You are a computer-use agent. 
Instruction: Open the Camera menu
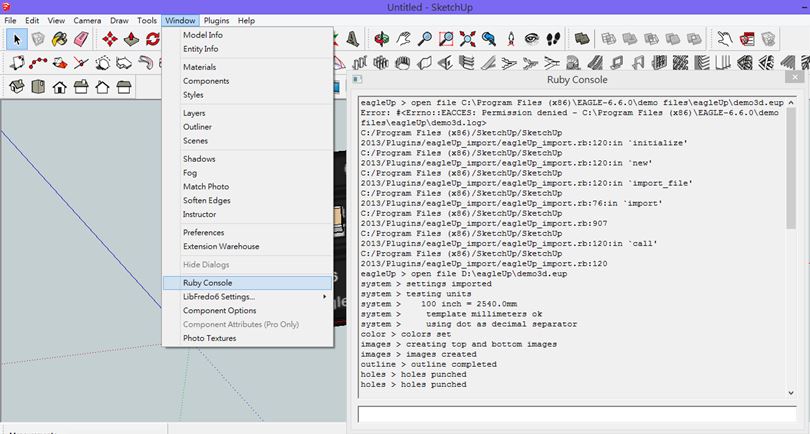pyautogui.click(x=87, y=21)
